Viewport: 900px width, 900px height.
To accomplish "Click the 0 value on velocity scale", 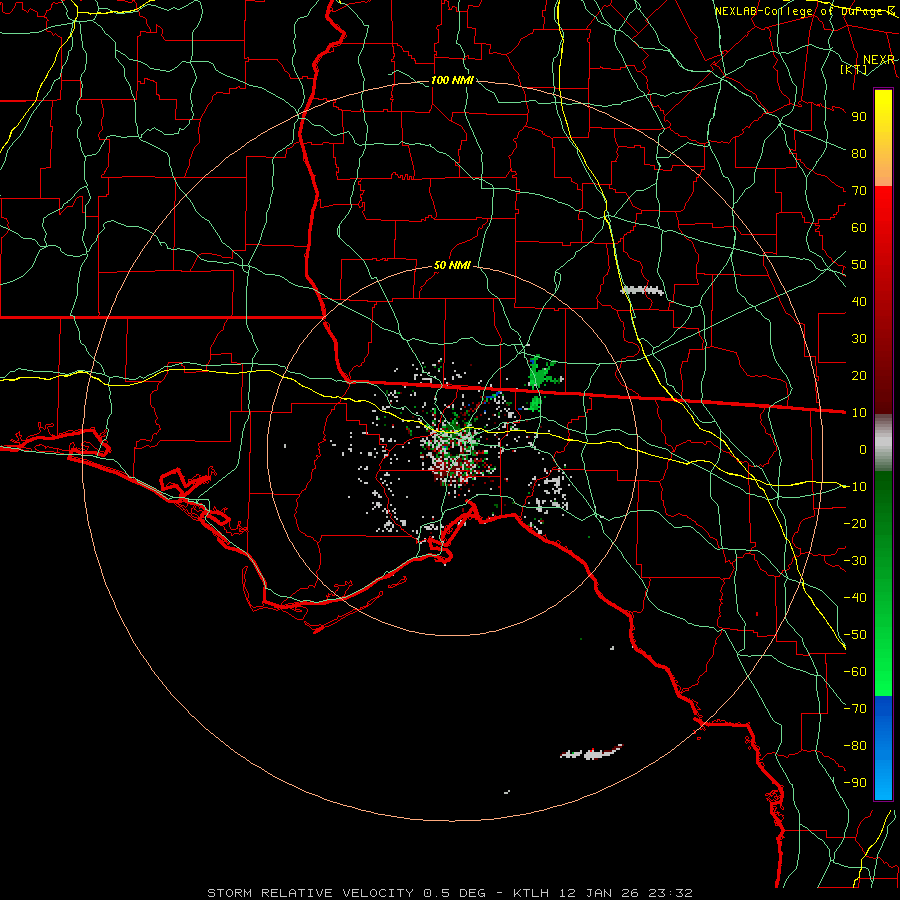I will pos(863,449).
